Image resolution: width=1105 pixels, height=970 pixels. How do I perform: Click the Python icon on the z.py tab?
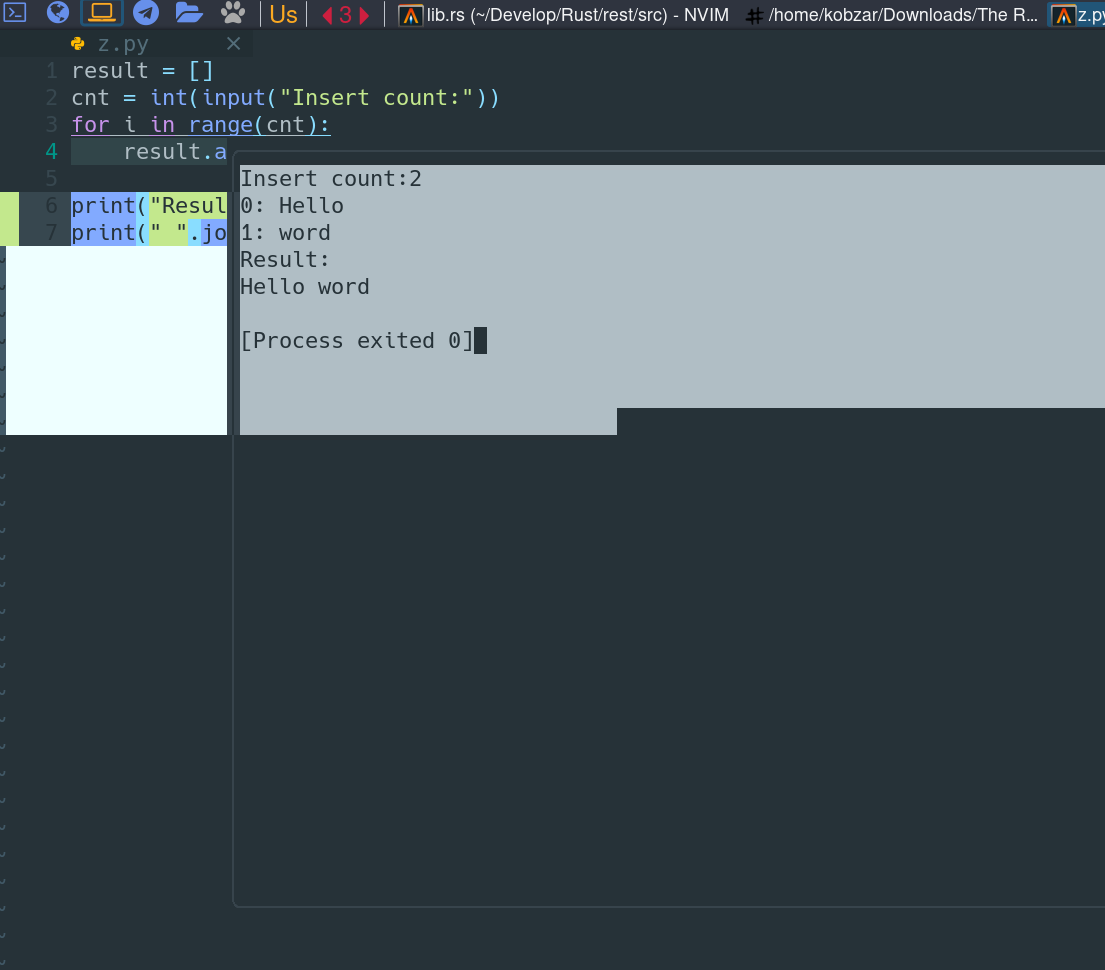pyautogui.click(x=78, y=44)
